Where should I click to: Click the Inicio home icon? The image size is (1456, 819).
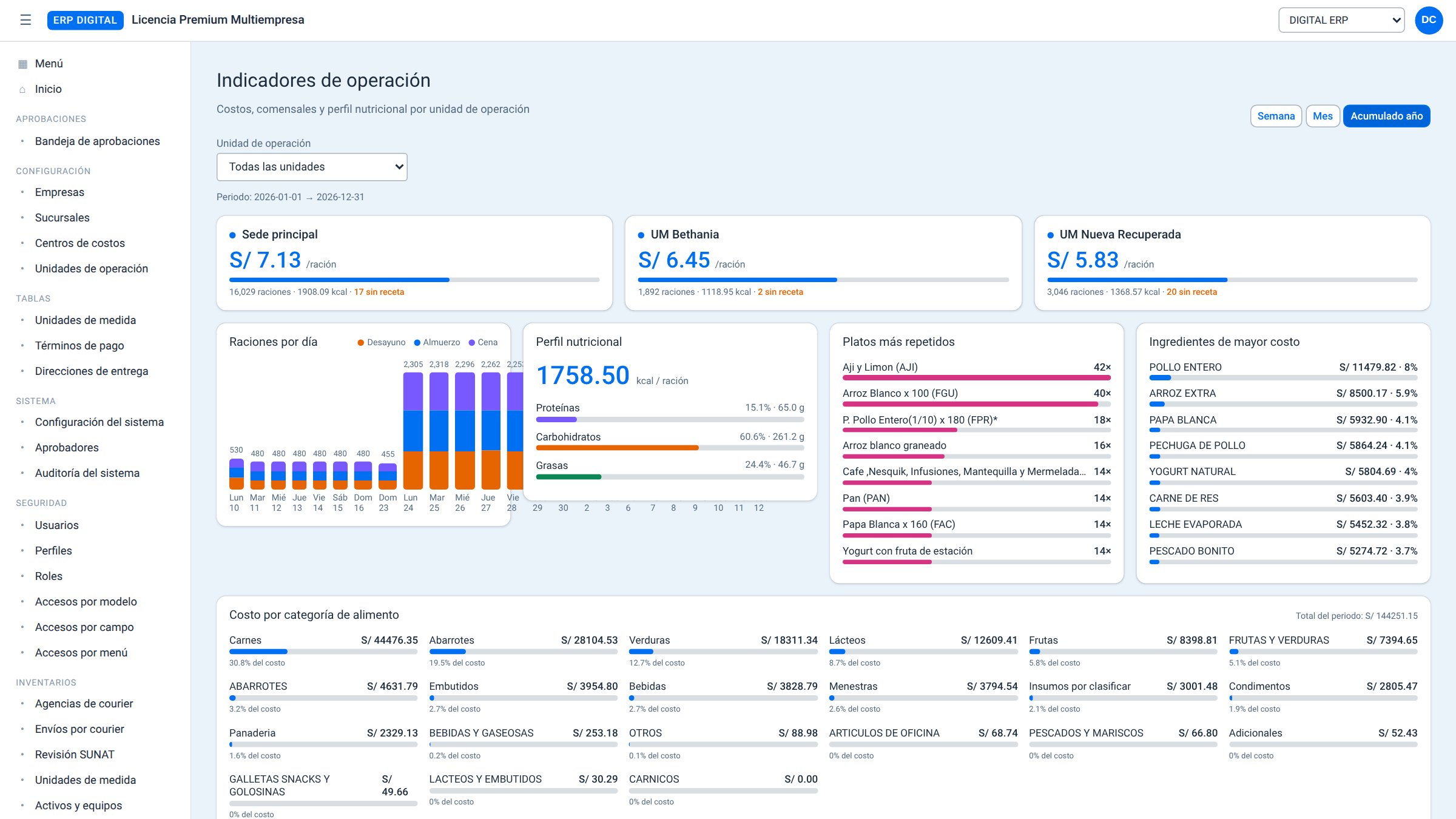click(x=23, y=89)
